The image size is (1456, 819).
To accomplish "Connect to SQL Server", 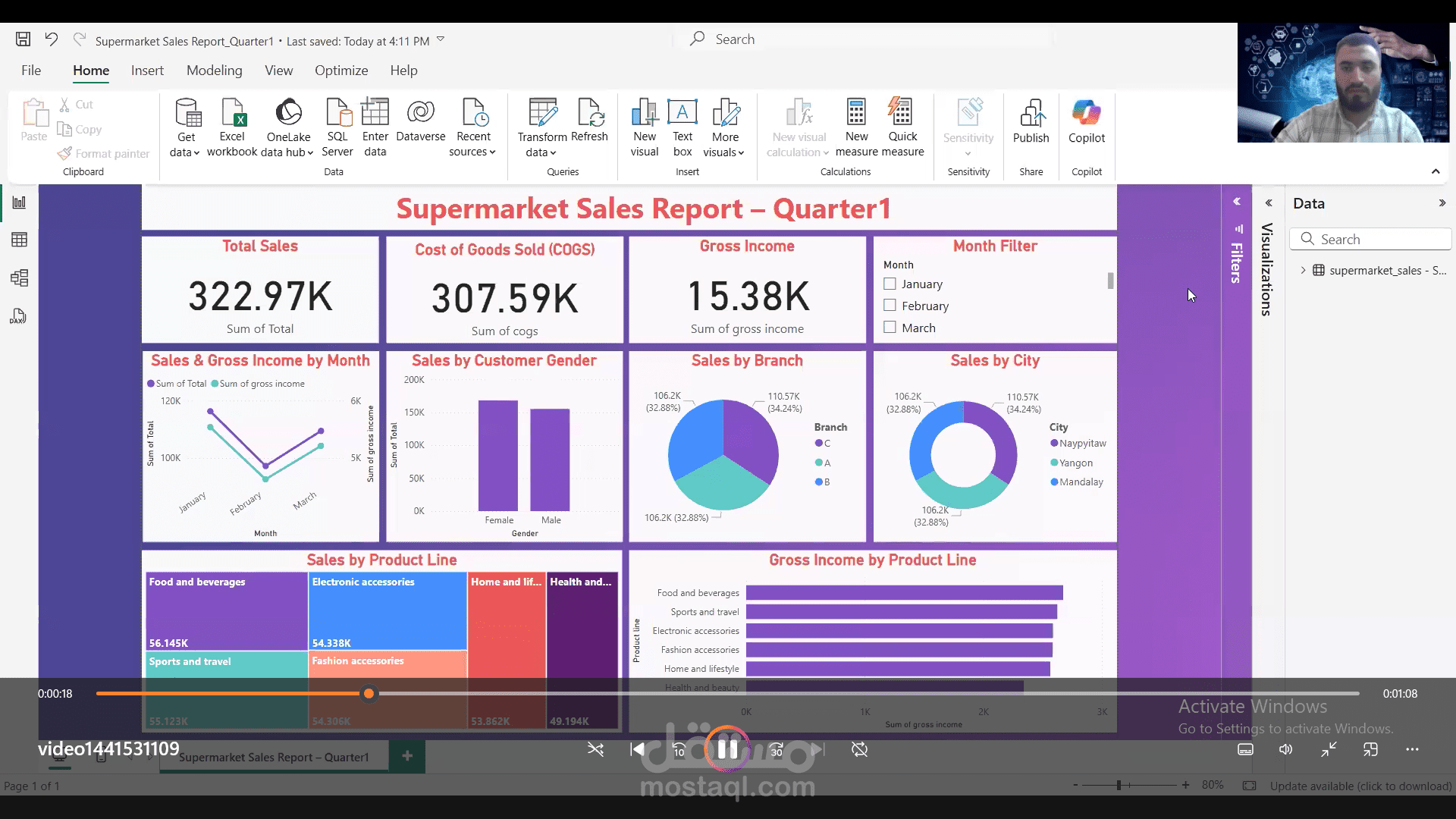I will 337,127.
